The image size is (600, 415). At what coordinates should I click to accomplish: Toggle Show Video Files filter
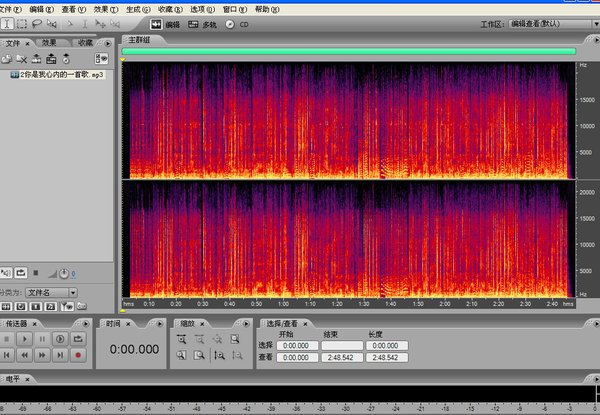[x=36, y=306]
